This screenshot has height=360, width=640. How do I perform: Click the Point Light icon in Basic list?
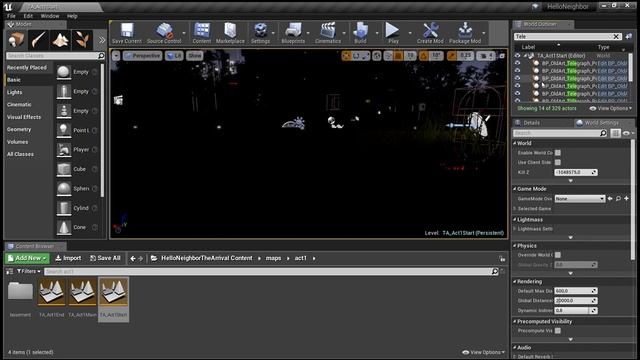click(64, 130)
